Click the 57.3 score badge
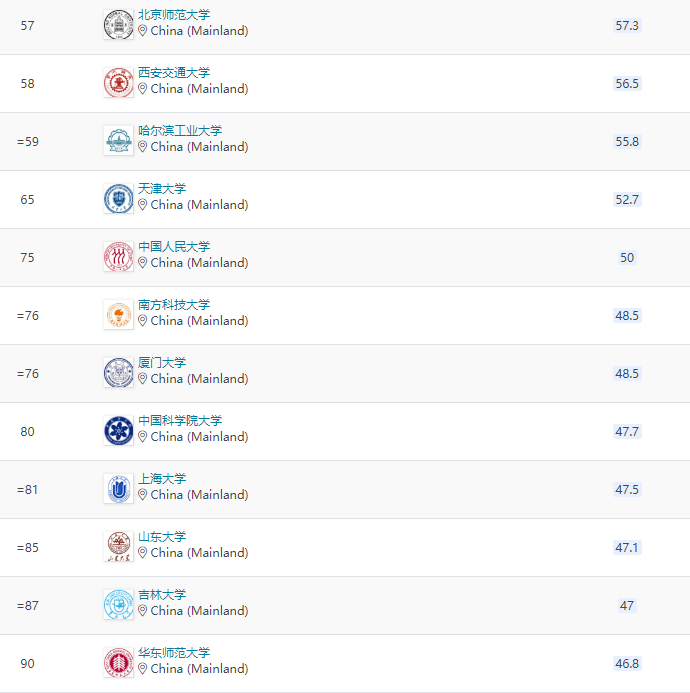The height and width of the screenshot is (693, 690). (627, 26)
